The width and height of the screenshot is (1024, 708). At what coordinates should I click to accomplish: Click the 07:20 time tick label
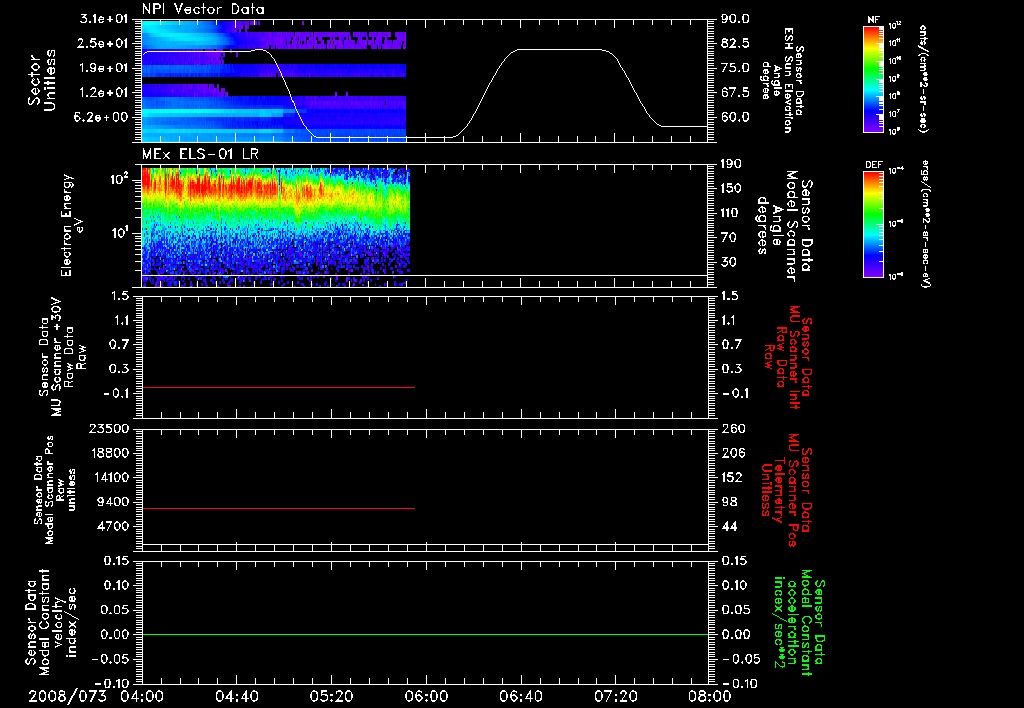[615, 696]
